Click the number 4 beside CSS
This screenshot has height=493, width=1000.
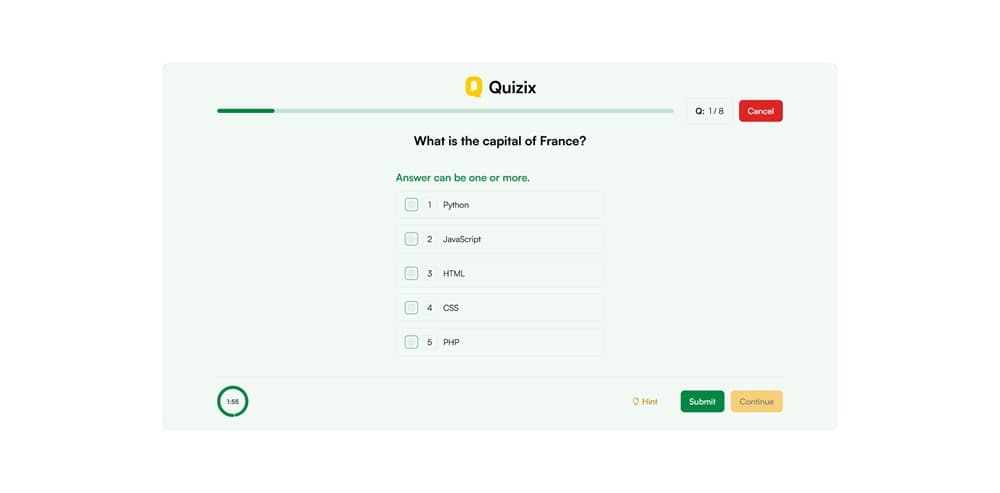click(x=430, y=308)
